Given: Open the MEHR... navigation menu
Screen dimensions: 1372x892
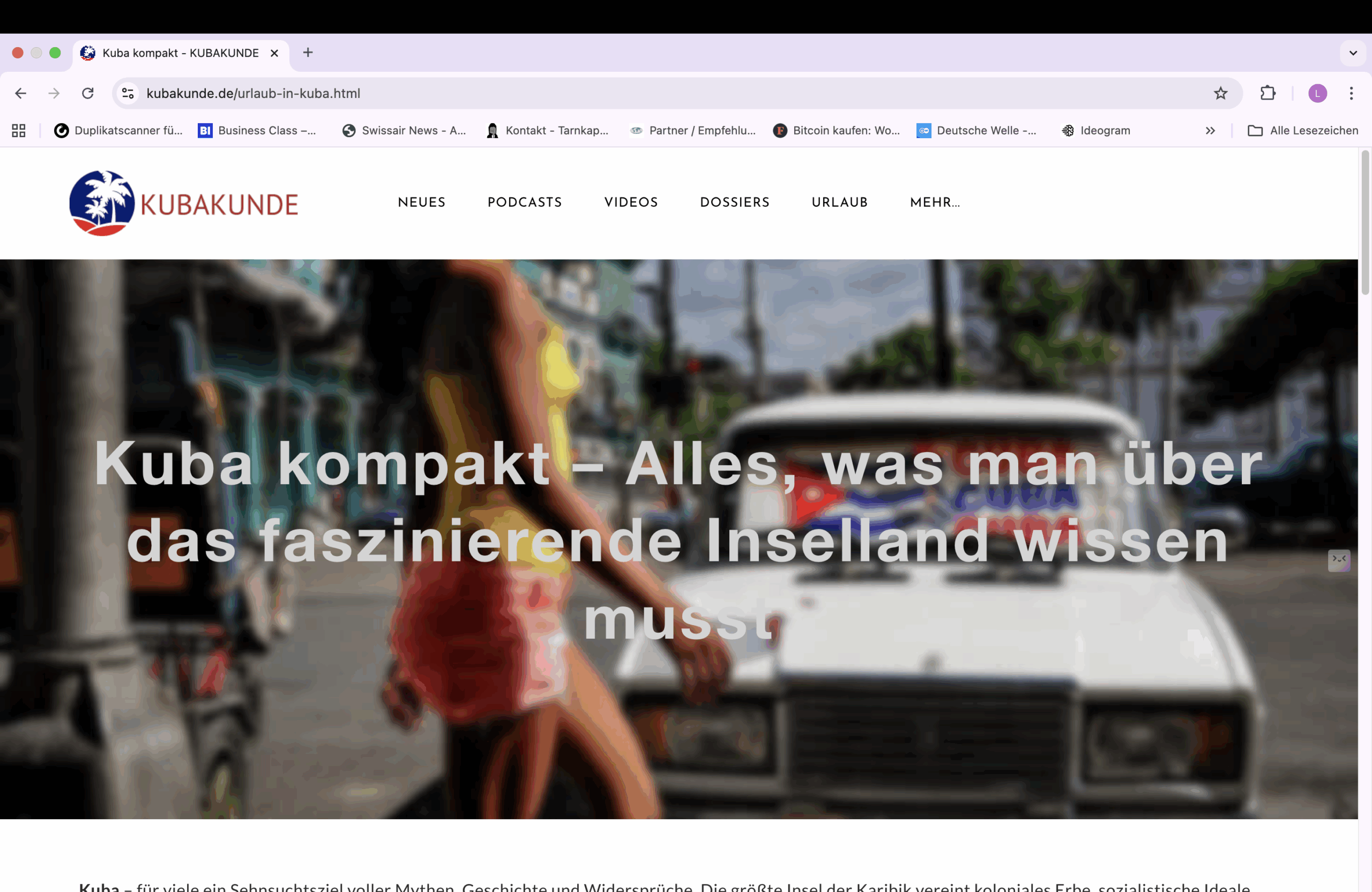Looking at the screenshot, I should pyautogui.click(x=935, y=203).
